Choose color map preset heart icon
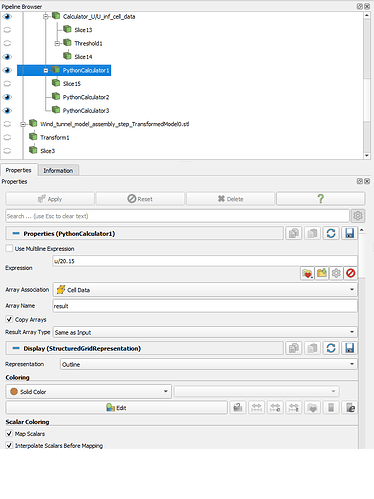Screen dimensions: 374x499 [312, 408]
